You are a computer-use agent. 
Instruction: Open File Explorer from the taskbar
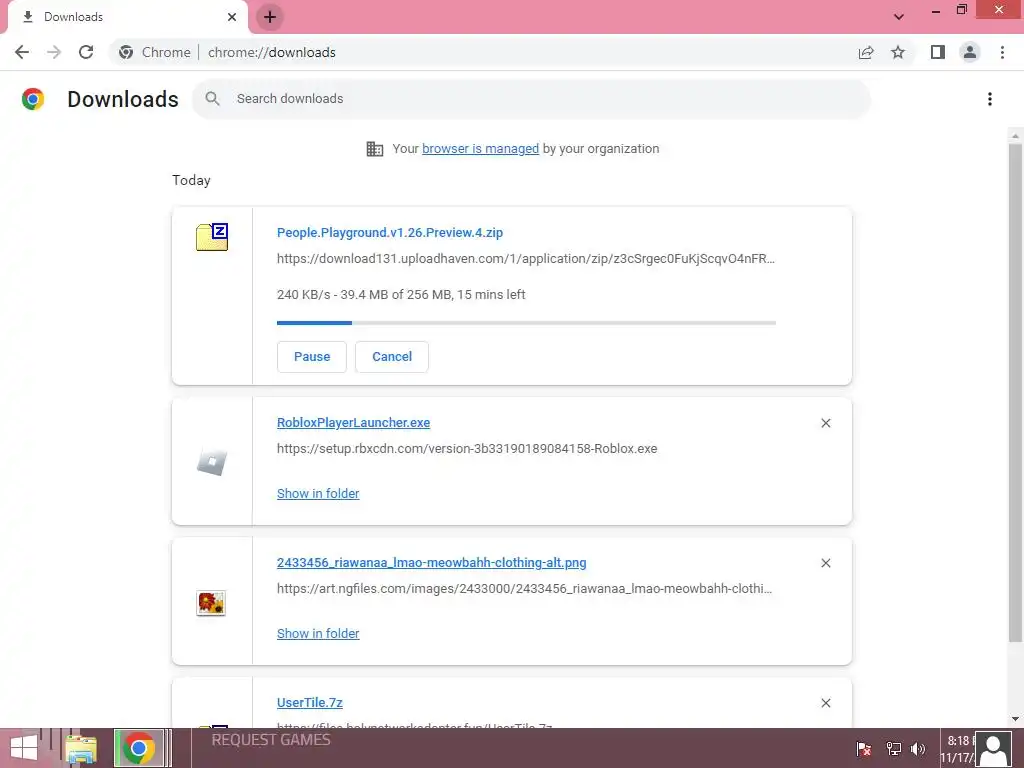tap(81, 748)
